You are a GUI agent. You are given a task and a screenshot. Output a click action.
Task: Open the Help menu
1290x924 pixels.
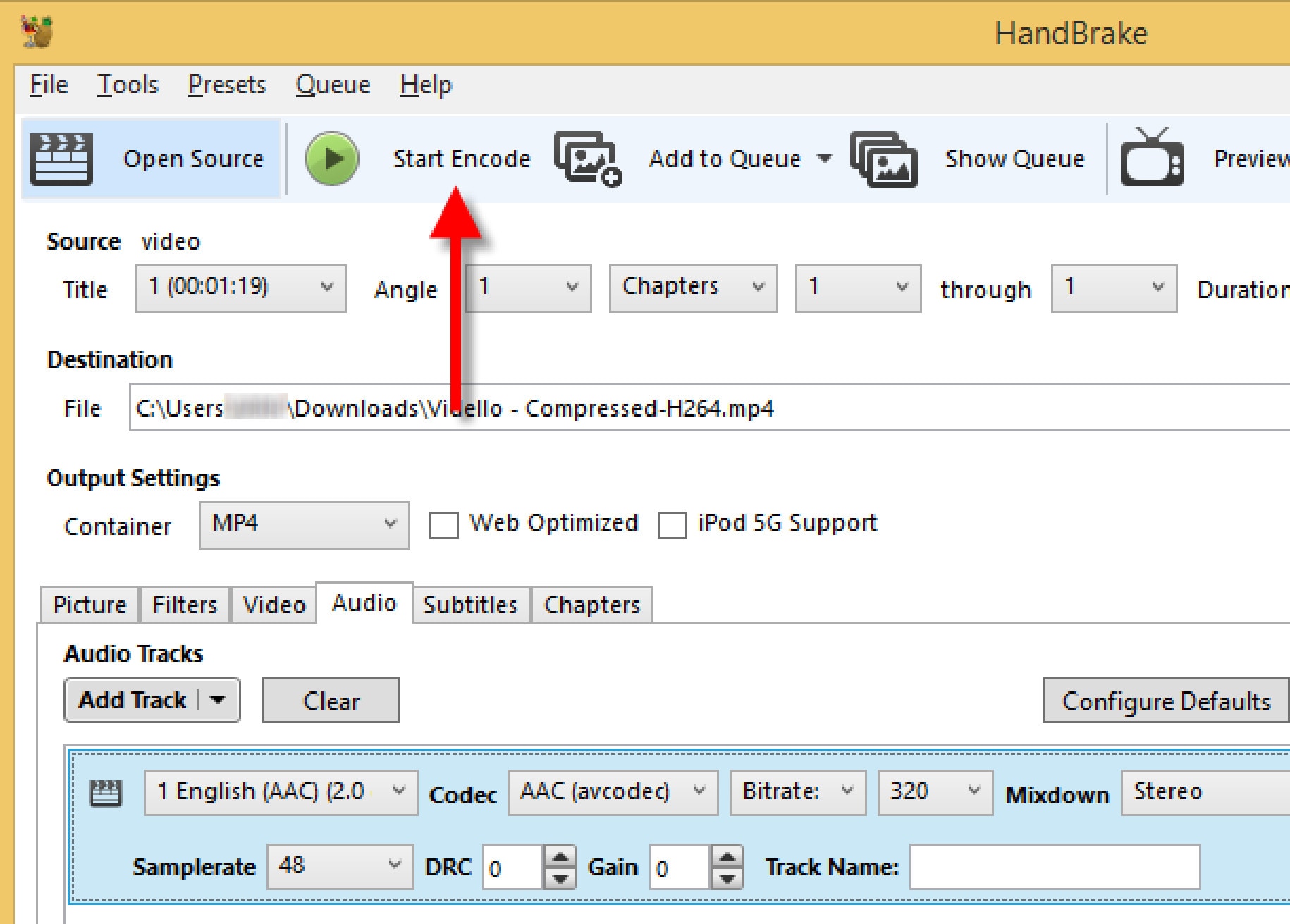[x=426, y=85]
